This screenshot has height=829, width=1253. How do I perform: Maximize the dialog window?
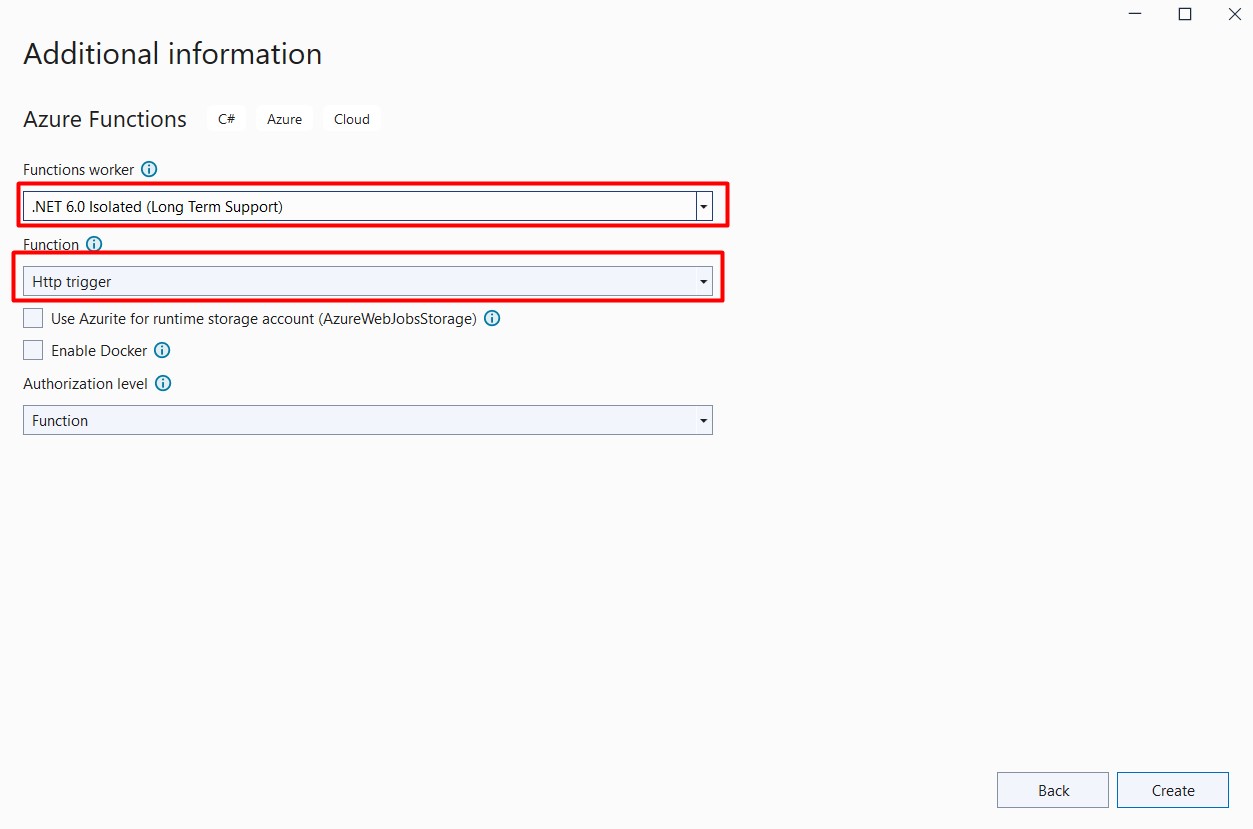coord(1185,14)
